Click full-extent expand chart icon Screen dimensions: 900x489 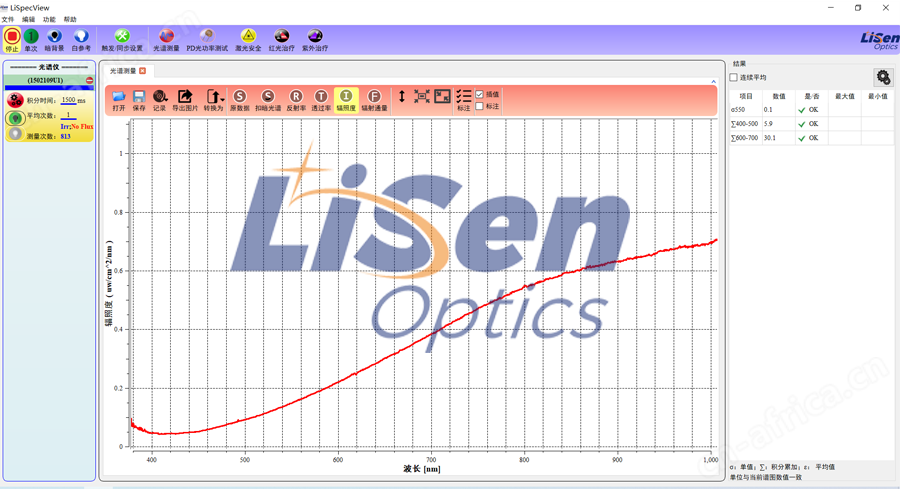pyautogui.click(x=443, y=96)
